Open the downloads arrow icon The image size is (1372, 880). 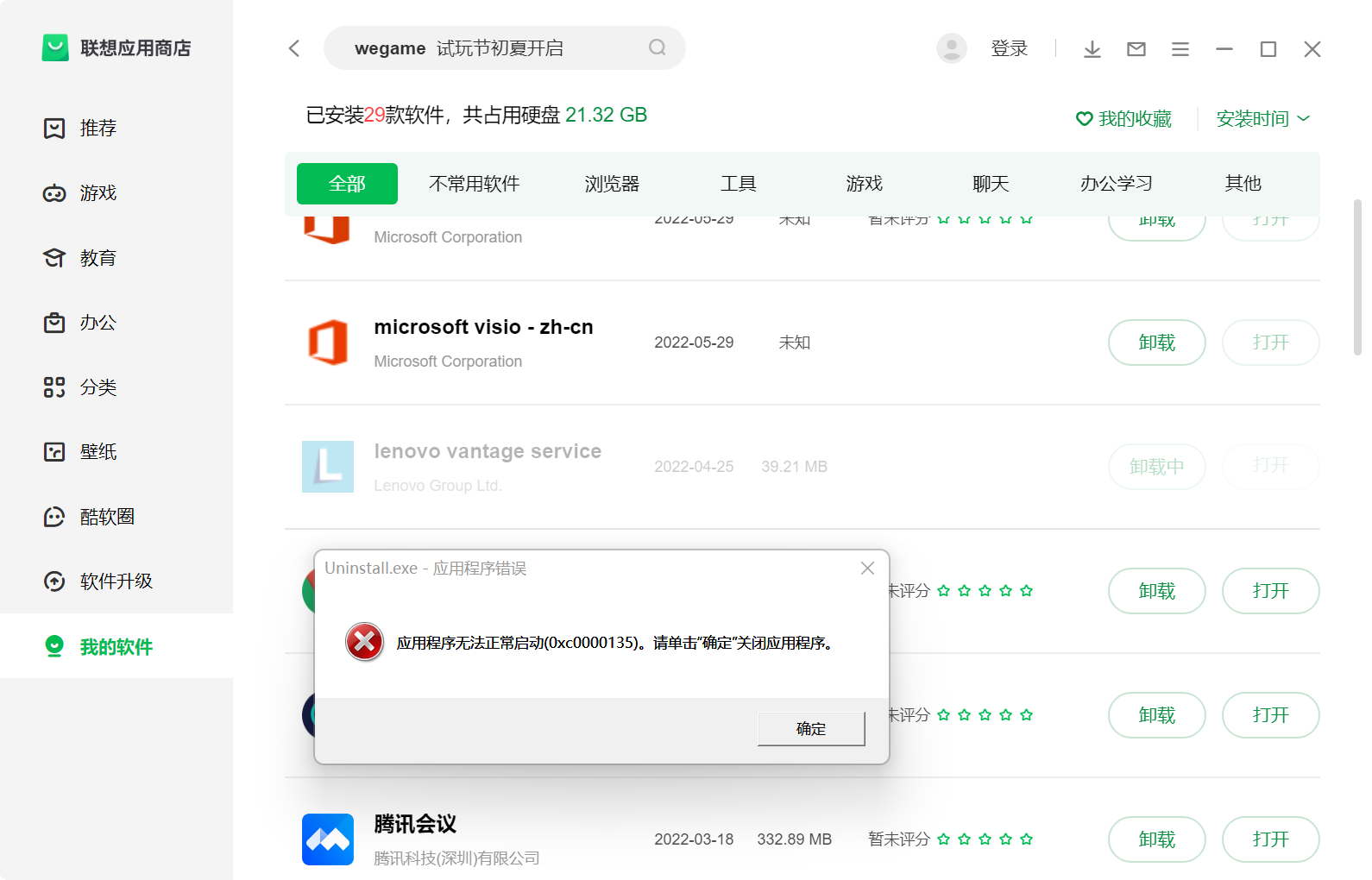[x=1092, y=49]
